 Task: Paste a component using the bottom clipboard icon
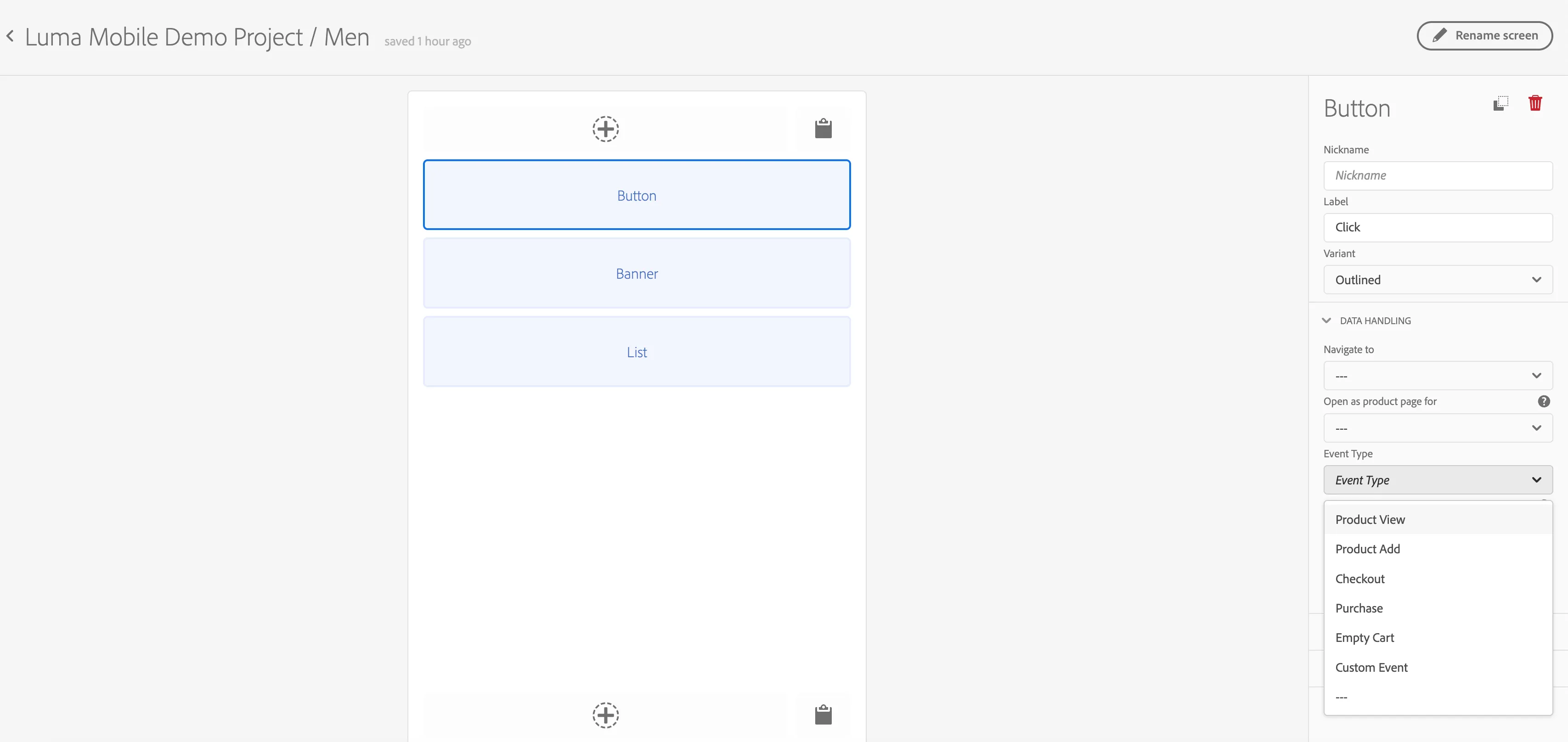[x=823, y=714]
